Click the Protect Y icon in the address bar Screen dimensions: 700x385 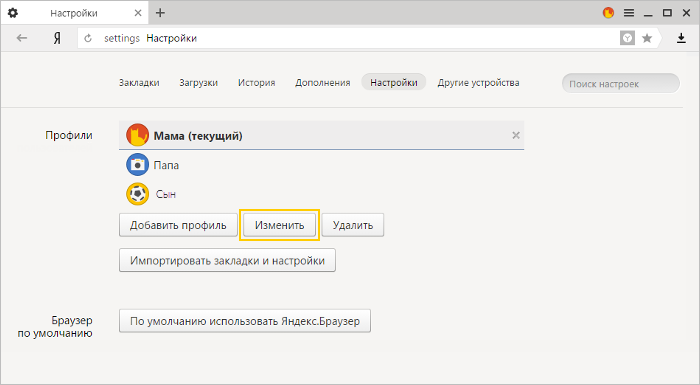pos(627,38)
